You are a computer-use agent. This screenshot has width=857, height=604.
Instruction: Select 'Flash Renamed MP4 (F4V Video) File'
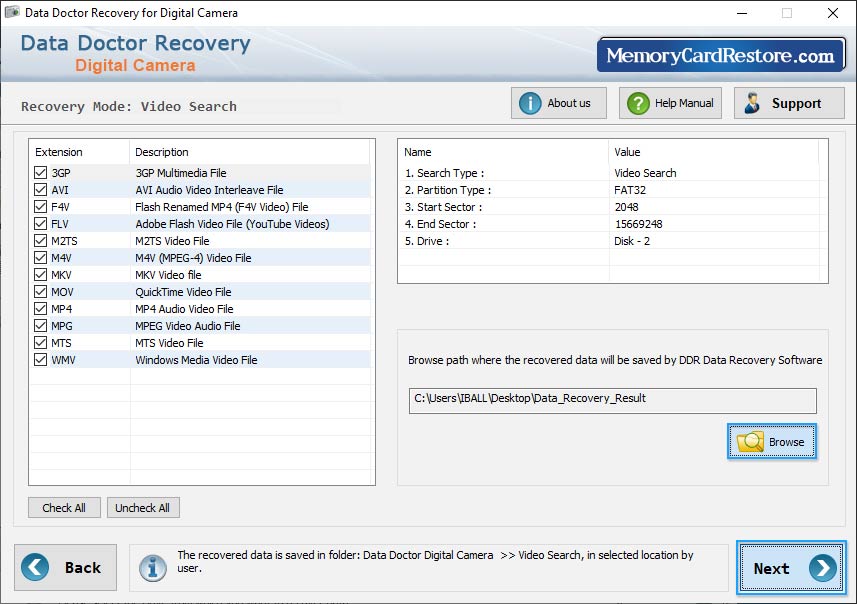point(222,207)
